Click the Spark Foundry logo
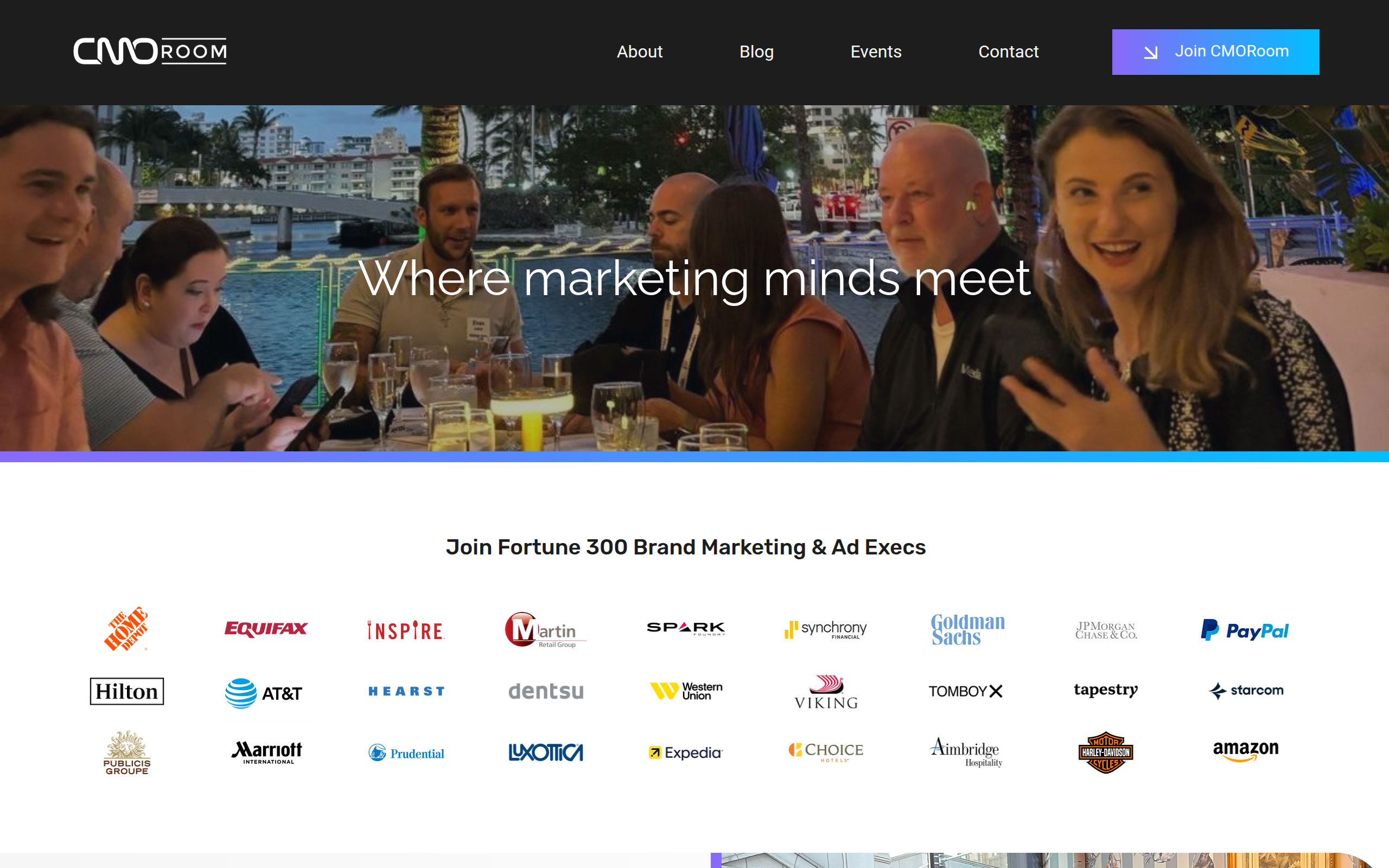The width and height of the screenshot is (1389, 868). coord(685,628)
